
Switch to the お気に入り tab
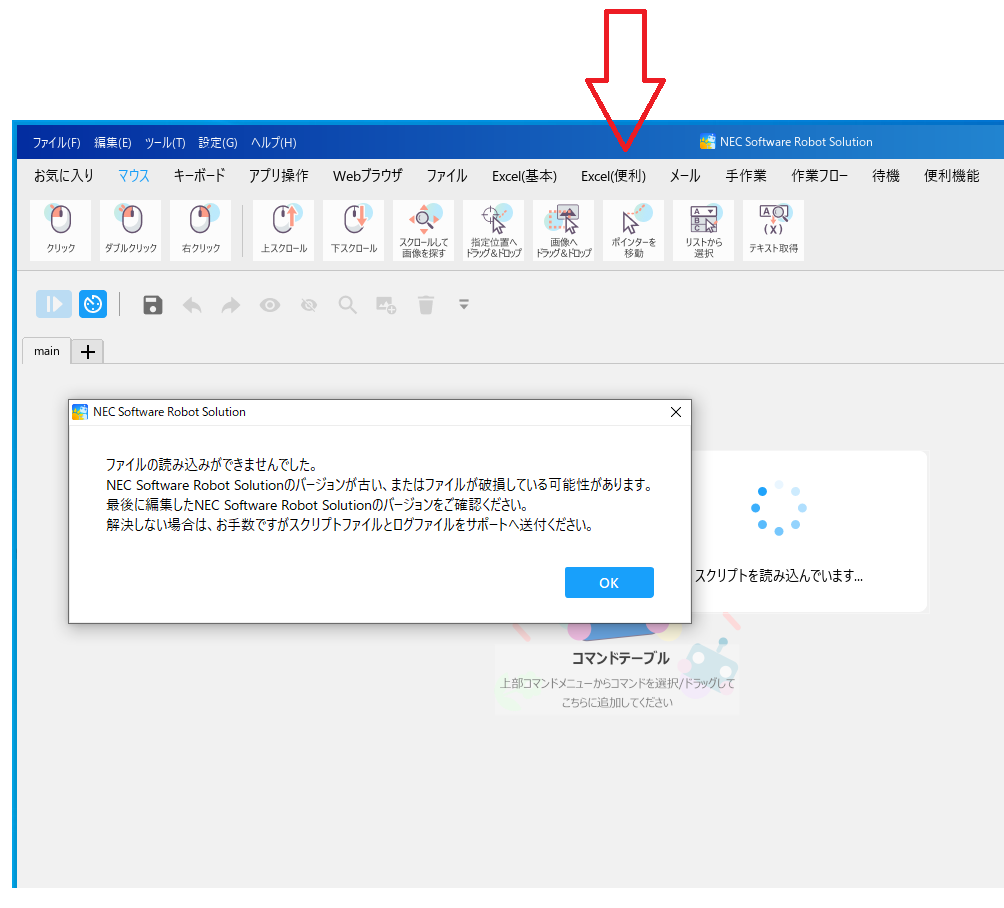click(63, 176)
